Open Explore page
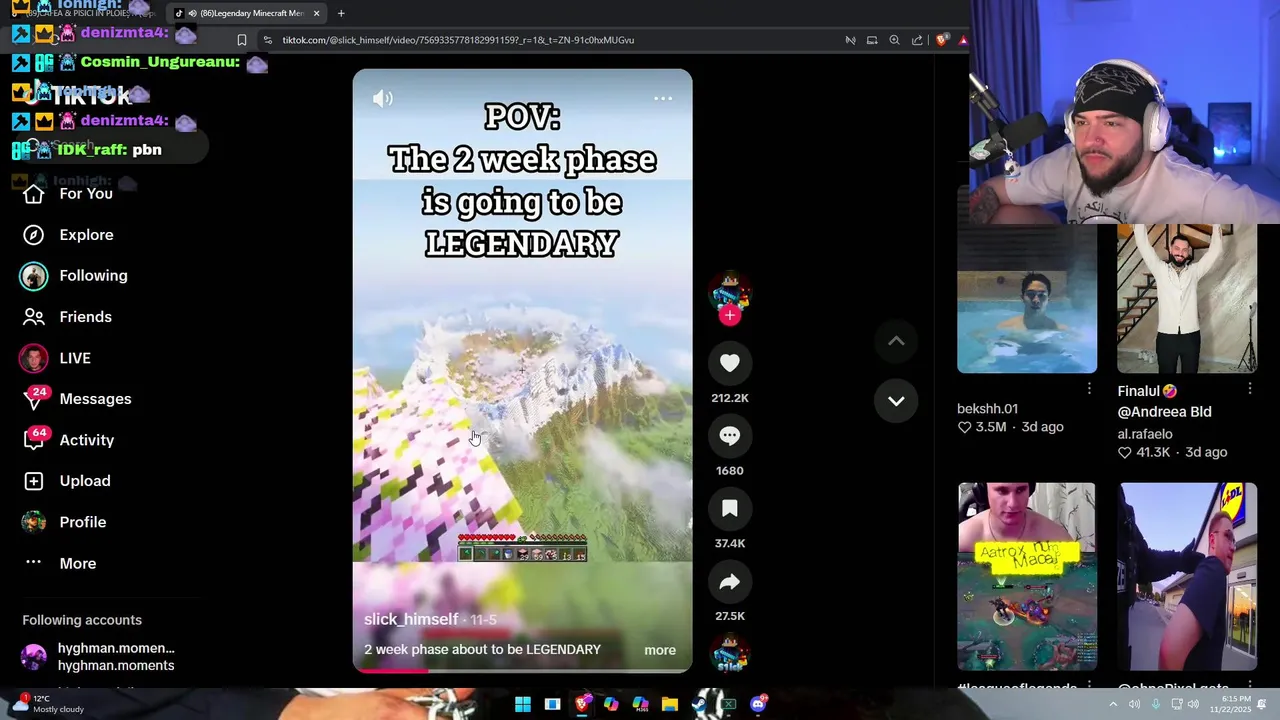 (x=68, y=234)
